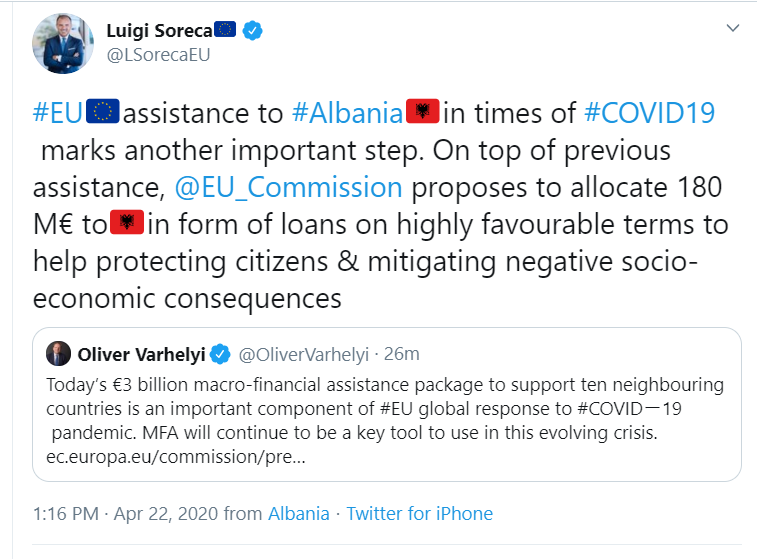
Task: Click Oliver Varhelyi's small avatar
Action: coord(58,354)
